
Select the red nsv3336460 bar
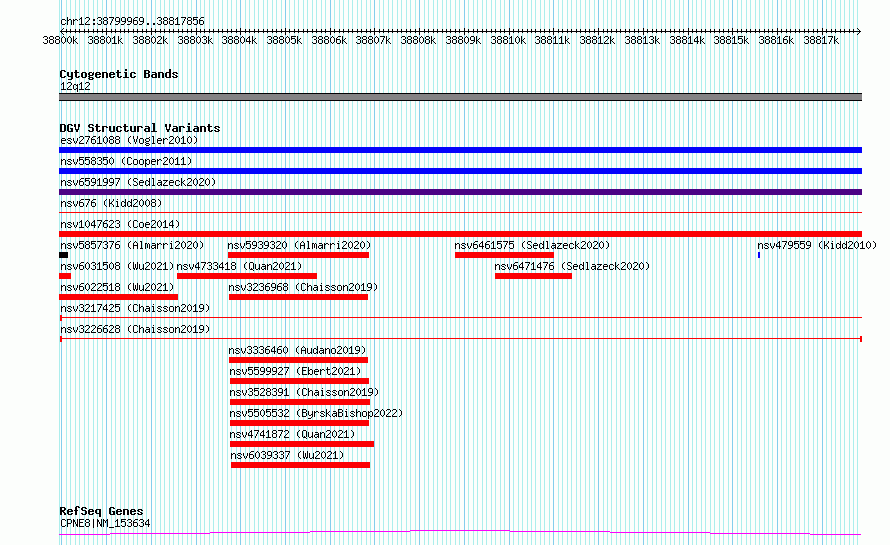click(x=299, y=360)
